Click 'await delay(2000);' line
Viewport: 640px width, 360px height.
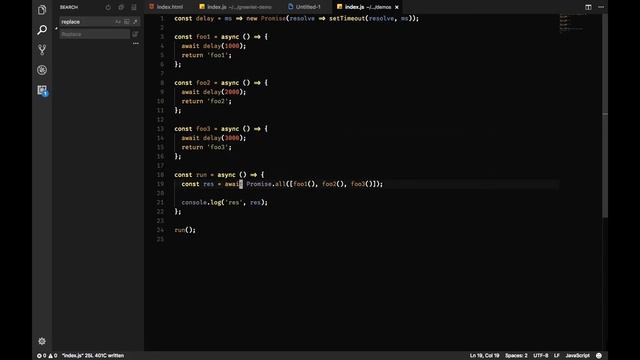214,92
